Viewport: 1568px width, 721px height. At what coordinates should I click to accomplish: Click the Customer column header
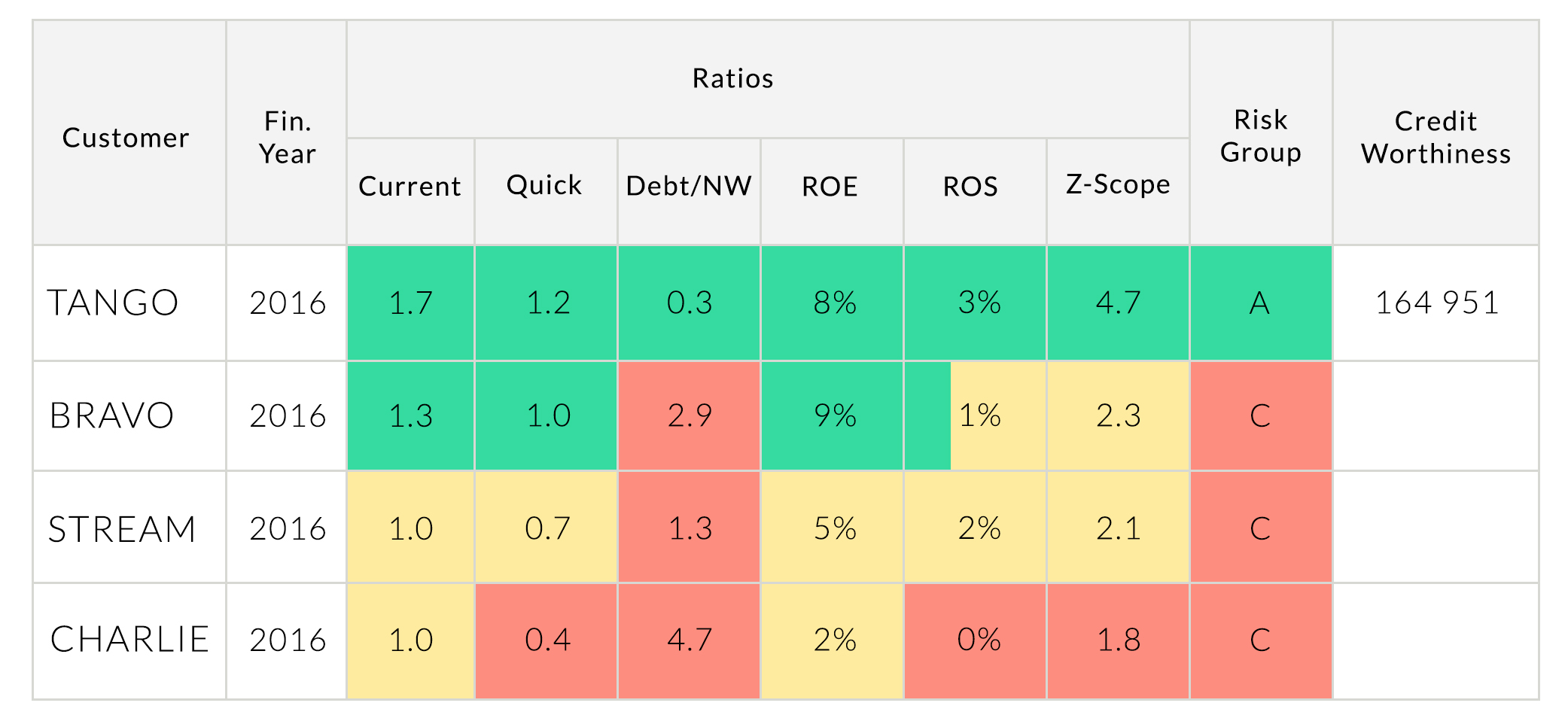(x=126, y=138)
